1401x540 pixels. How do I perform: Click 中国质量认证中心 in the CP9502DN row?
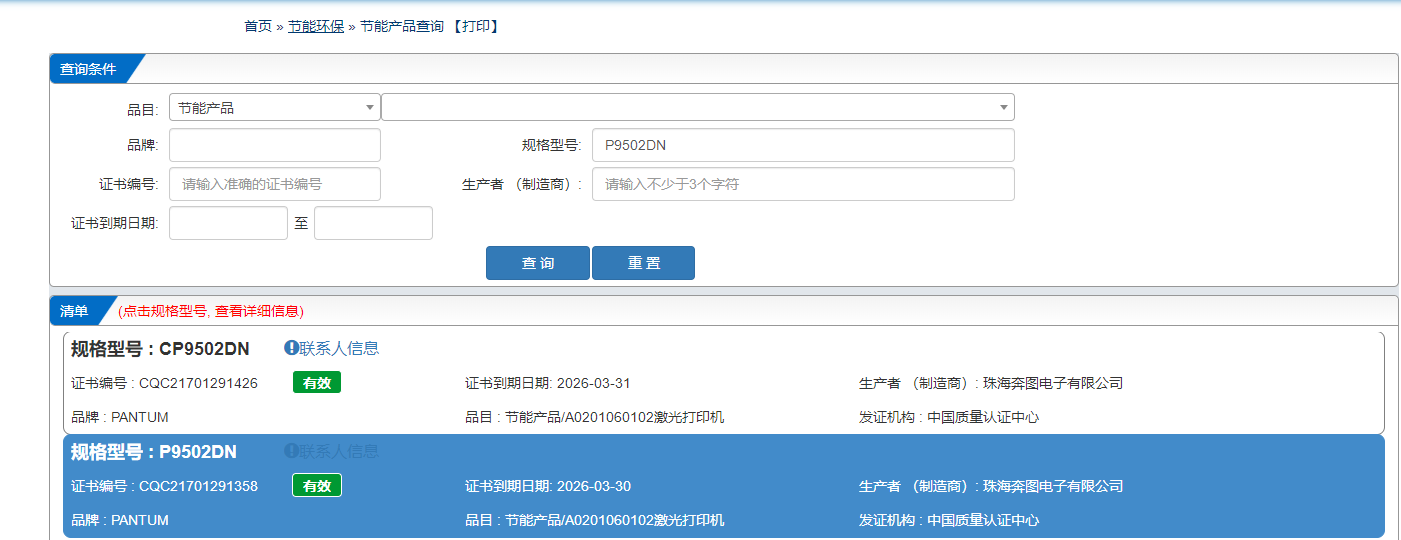click(x=983, y=417)
